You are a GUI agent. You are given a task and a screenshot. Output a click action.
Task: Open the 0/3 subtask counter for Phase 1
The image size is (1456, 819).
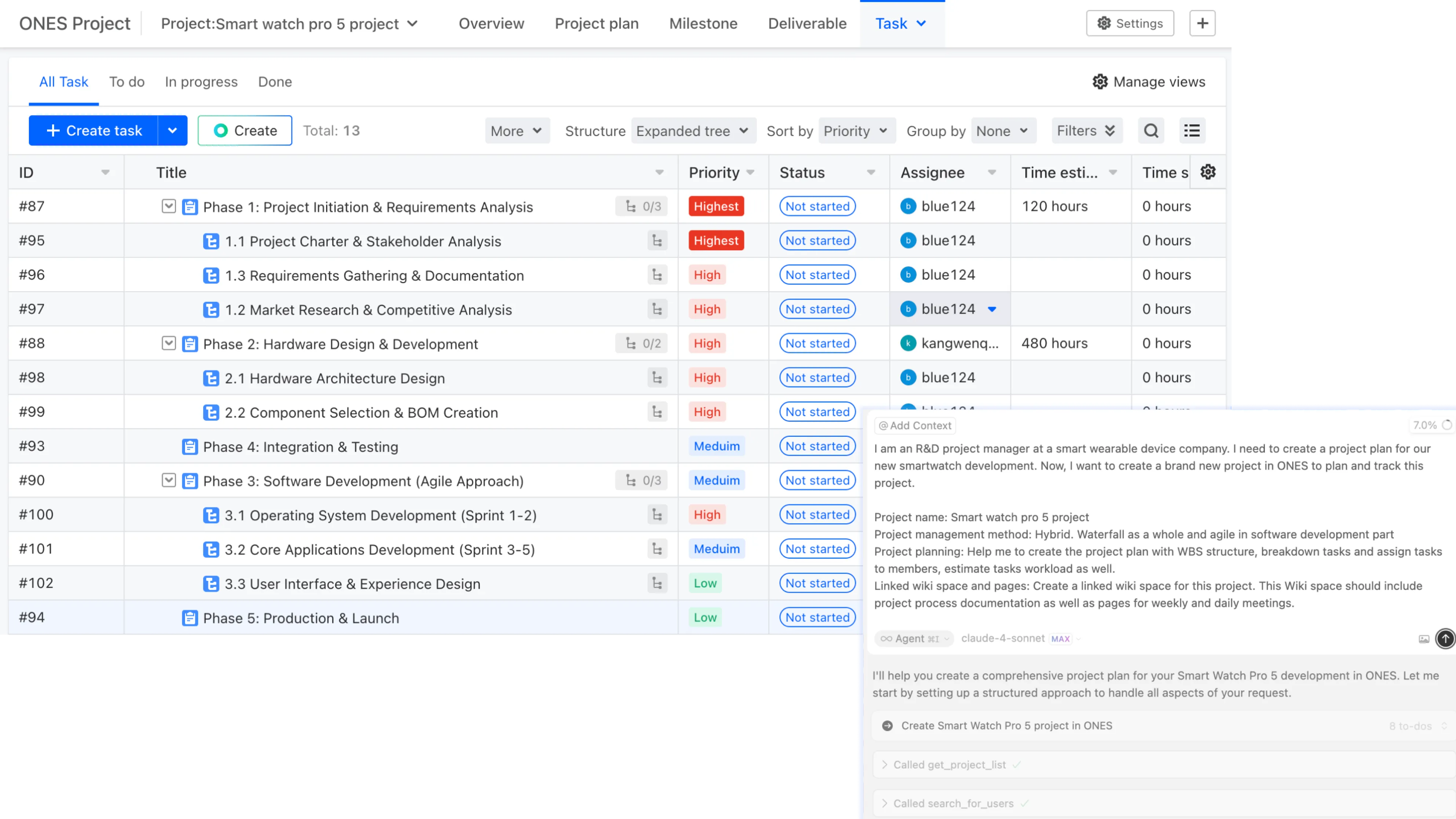pyautogui.click(x=642, y=206)
